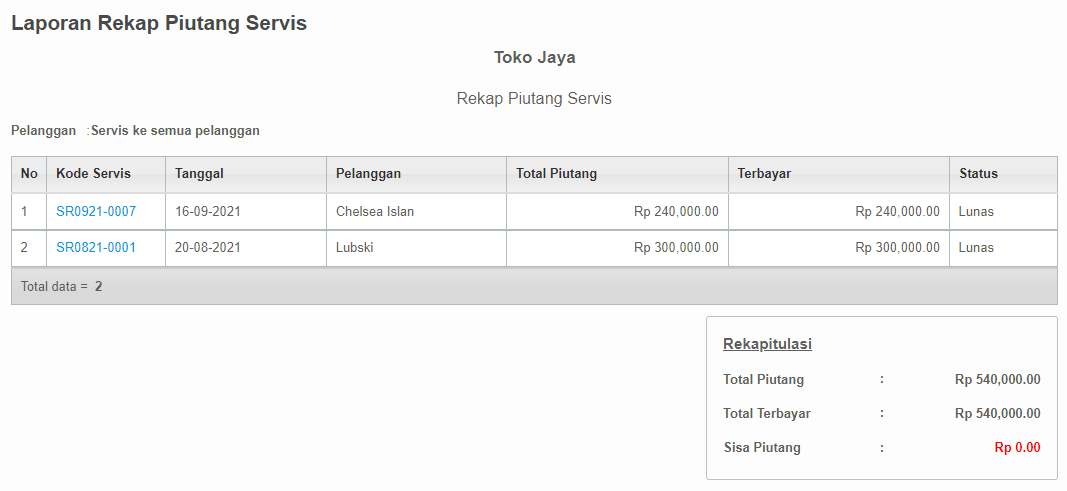Click Lunas status in second row
This screenshot has height=491, width=1067.
tap(976, 247)
